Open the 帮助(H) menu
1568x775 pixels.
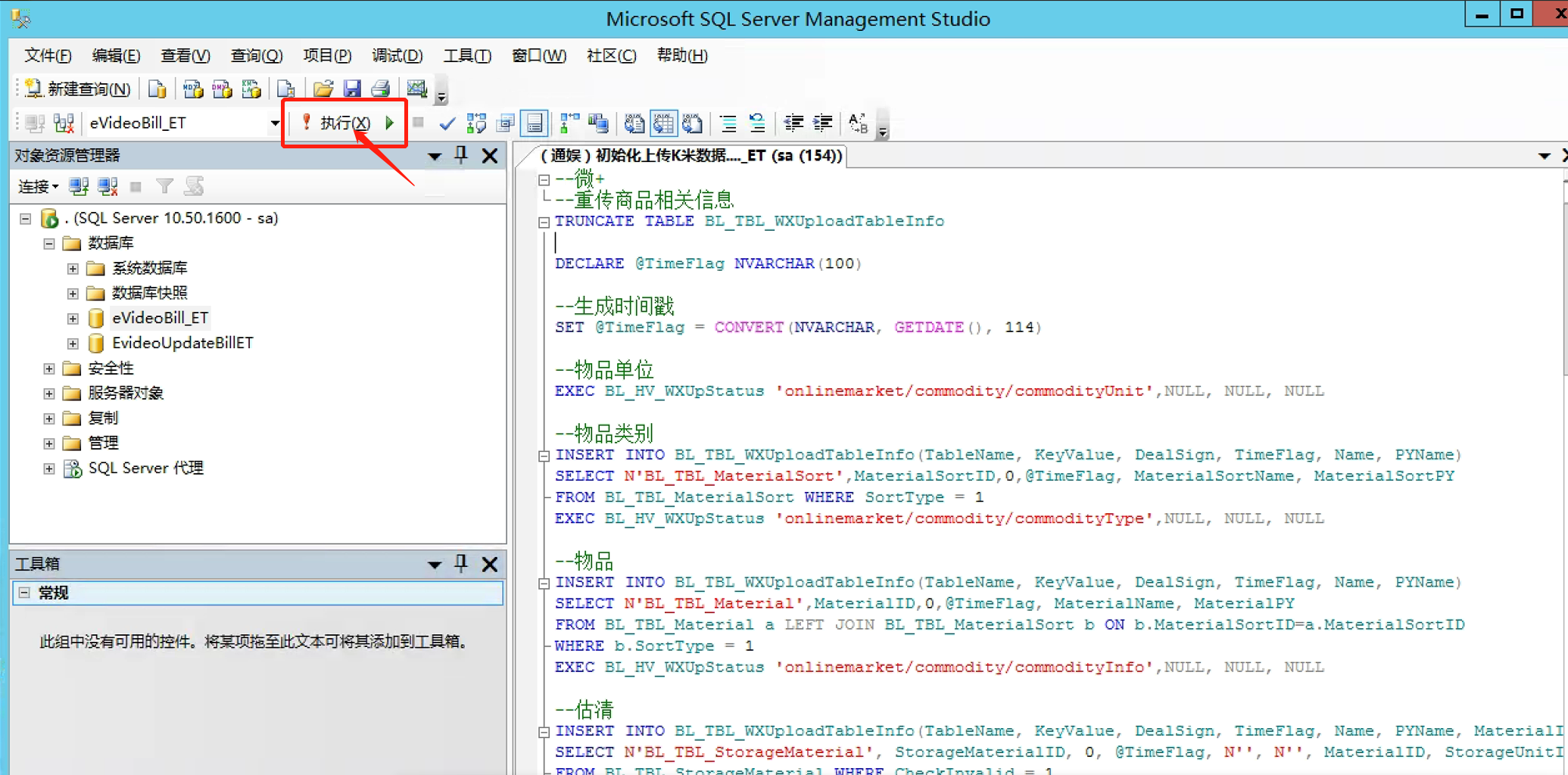click(x=682, y=55)
